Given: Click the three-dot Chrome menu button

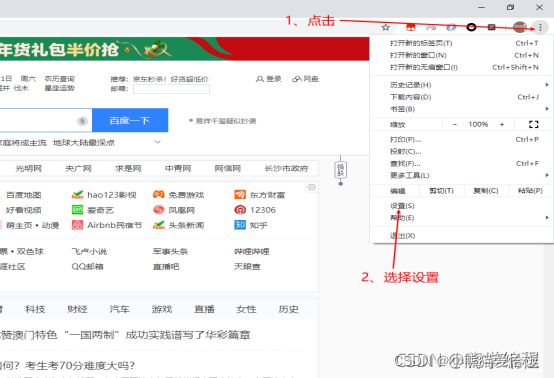Looking at the screenshot, I should (540, 27).
